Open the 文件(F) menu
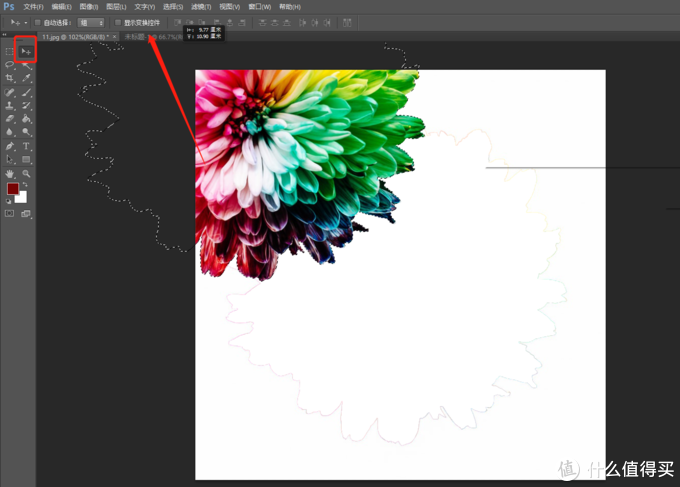 tap(33, 7)
